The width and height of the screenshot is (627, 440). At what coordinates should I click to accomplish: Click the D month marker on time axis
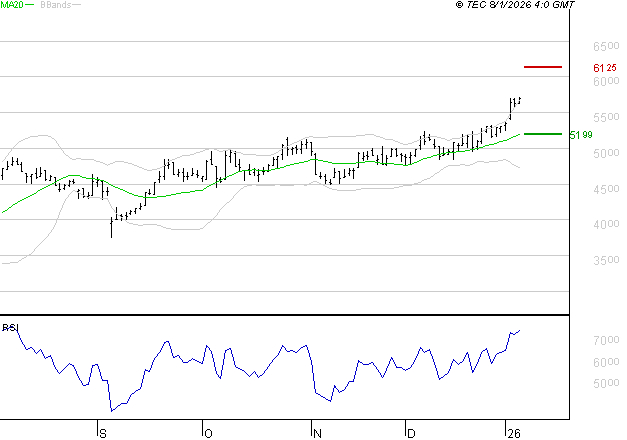tap(411, 434)
